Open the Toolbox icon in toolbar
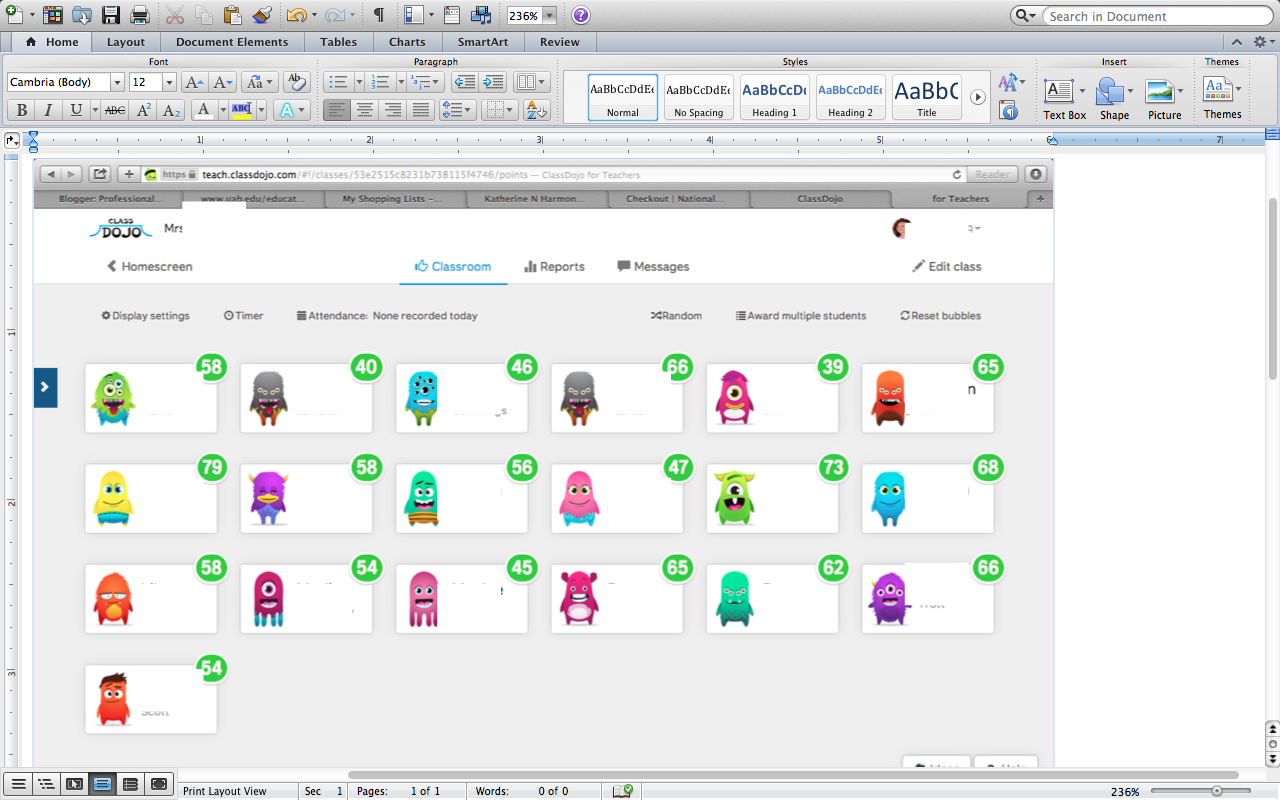The image size is (1280, 800). point(451,16)
